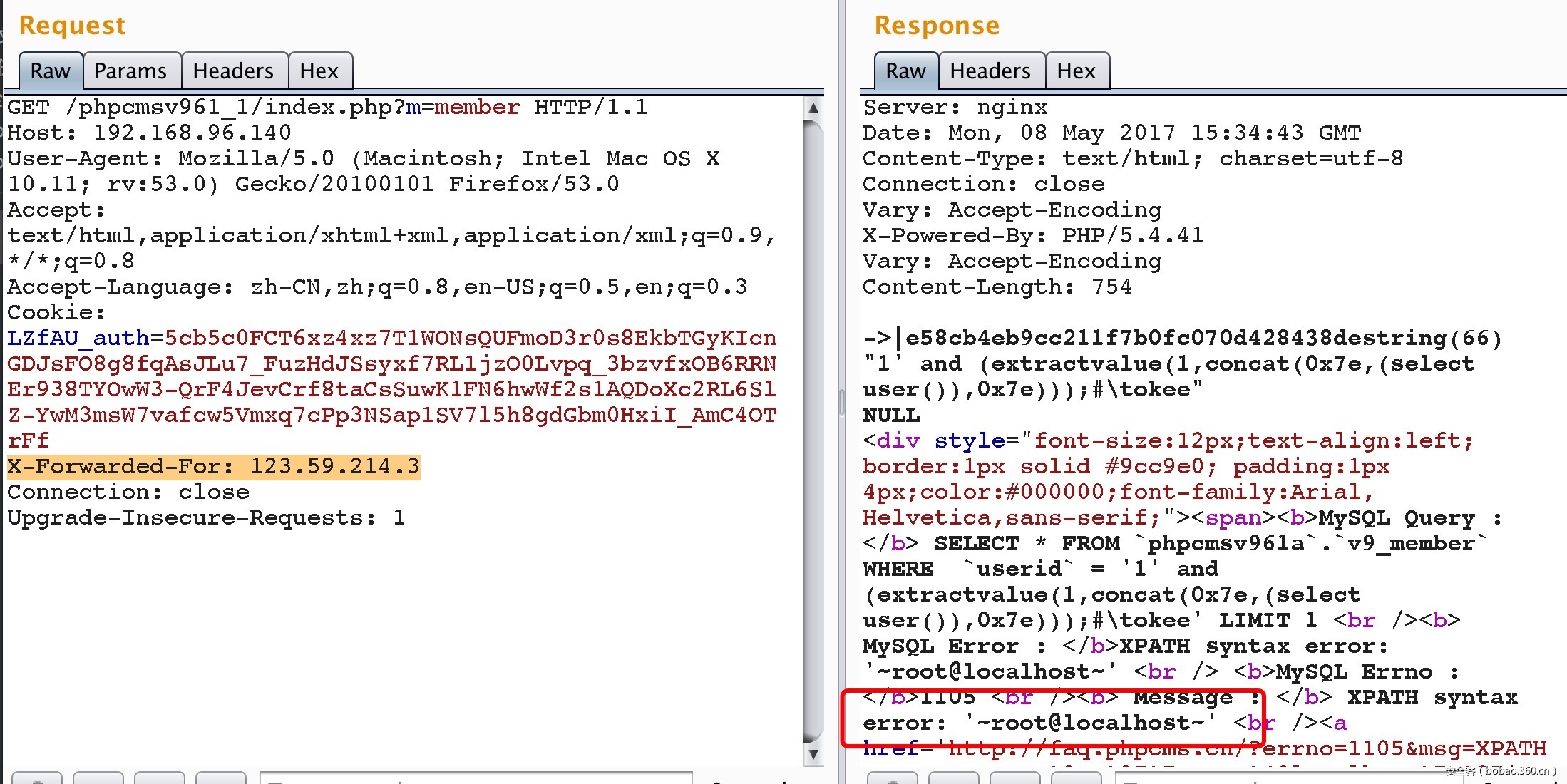The width and height of the screenshot is (1567, 784).
Task: Open the Response Headers tab
Action: pos(990,71)
